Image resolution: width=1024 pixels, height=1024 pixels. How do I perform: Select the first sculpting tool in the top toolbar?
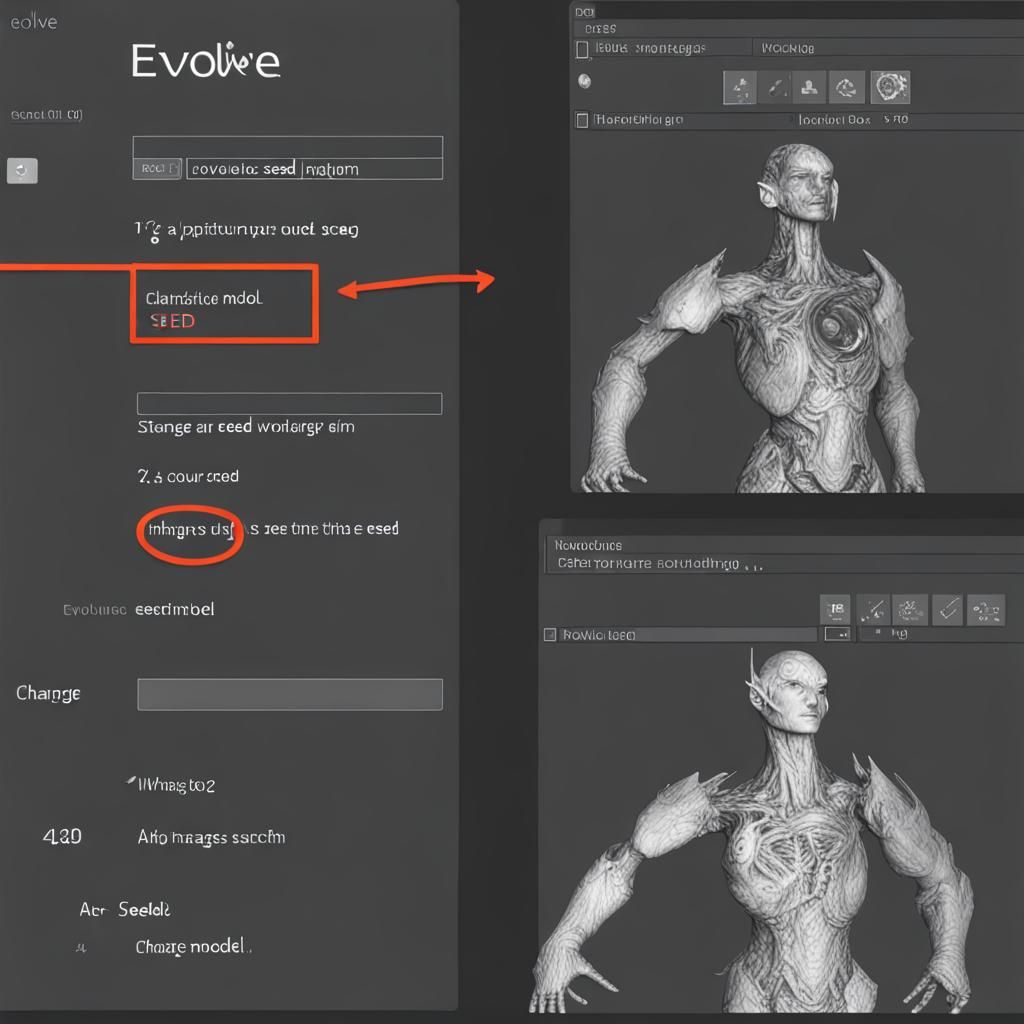(x=741, y=87)
